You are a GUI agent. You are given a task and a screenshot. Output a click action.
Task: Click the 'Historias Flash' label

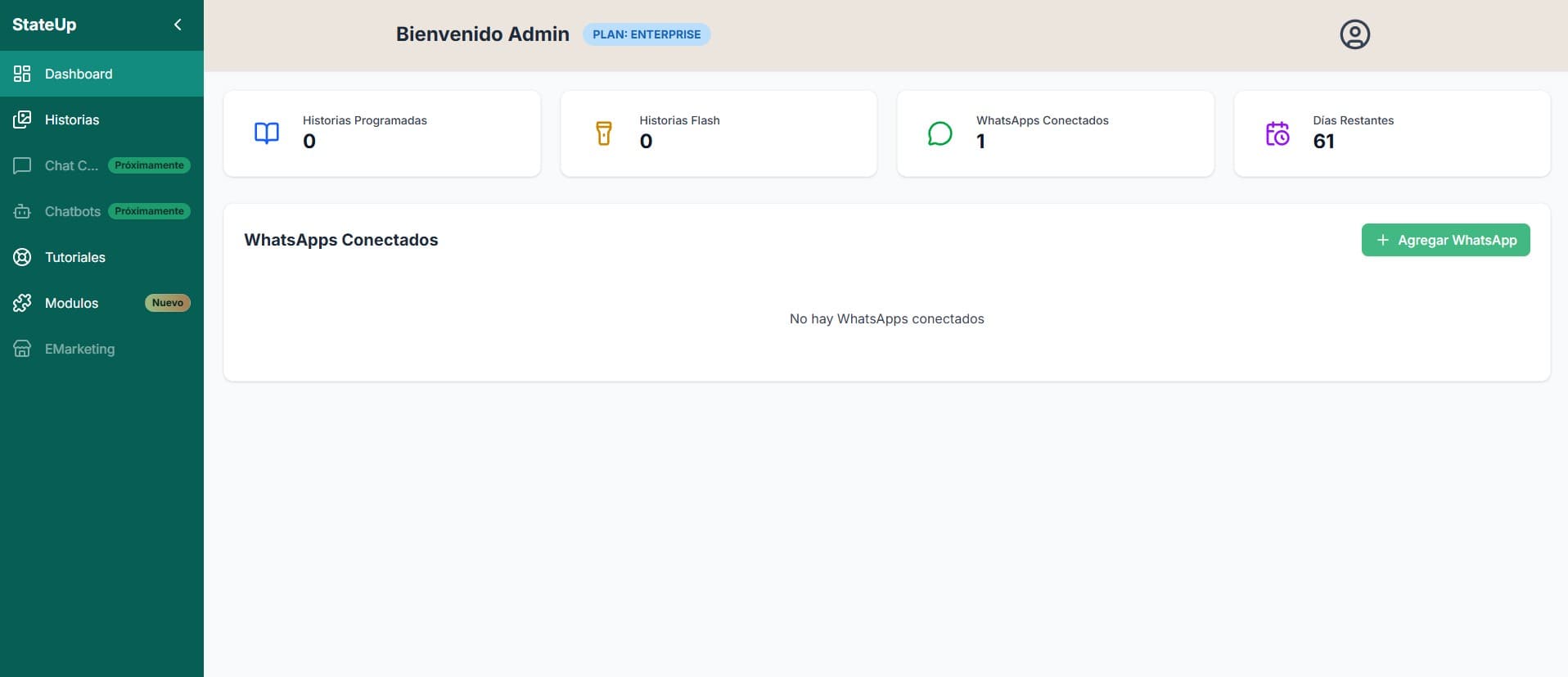point(679,120)
